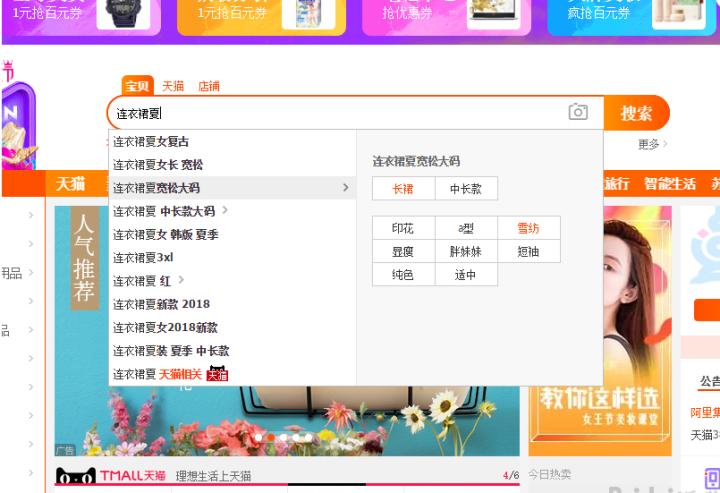Choose the 适中 filter option
This screenshot has width=720, height=493.
coord(466,275)
